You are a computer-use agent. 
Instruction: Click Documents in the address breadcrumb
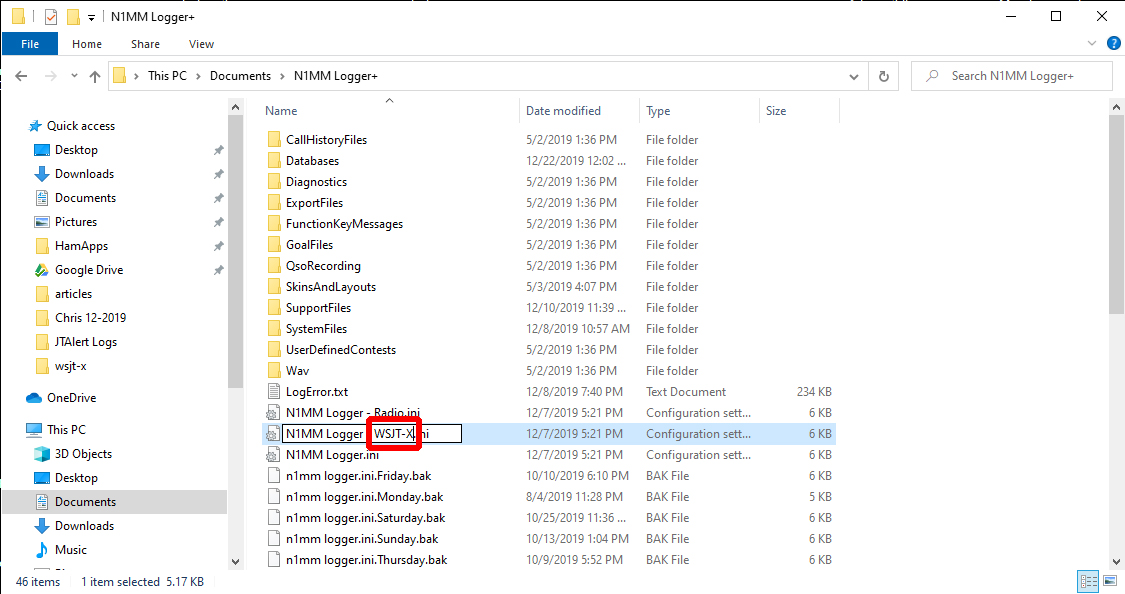240,76
